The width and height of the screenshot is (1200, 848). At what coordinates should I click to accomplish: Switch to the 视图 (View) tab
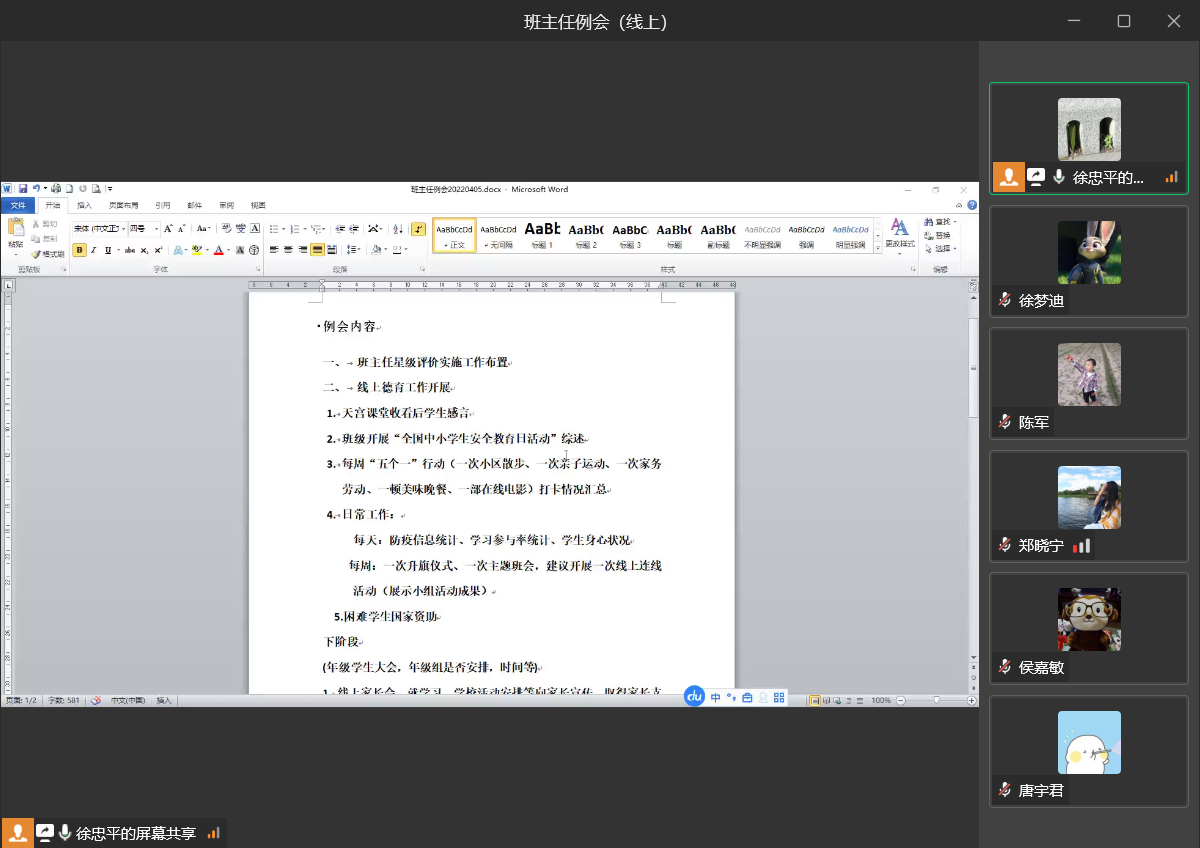(258, 205)
